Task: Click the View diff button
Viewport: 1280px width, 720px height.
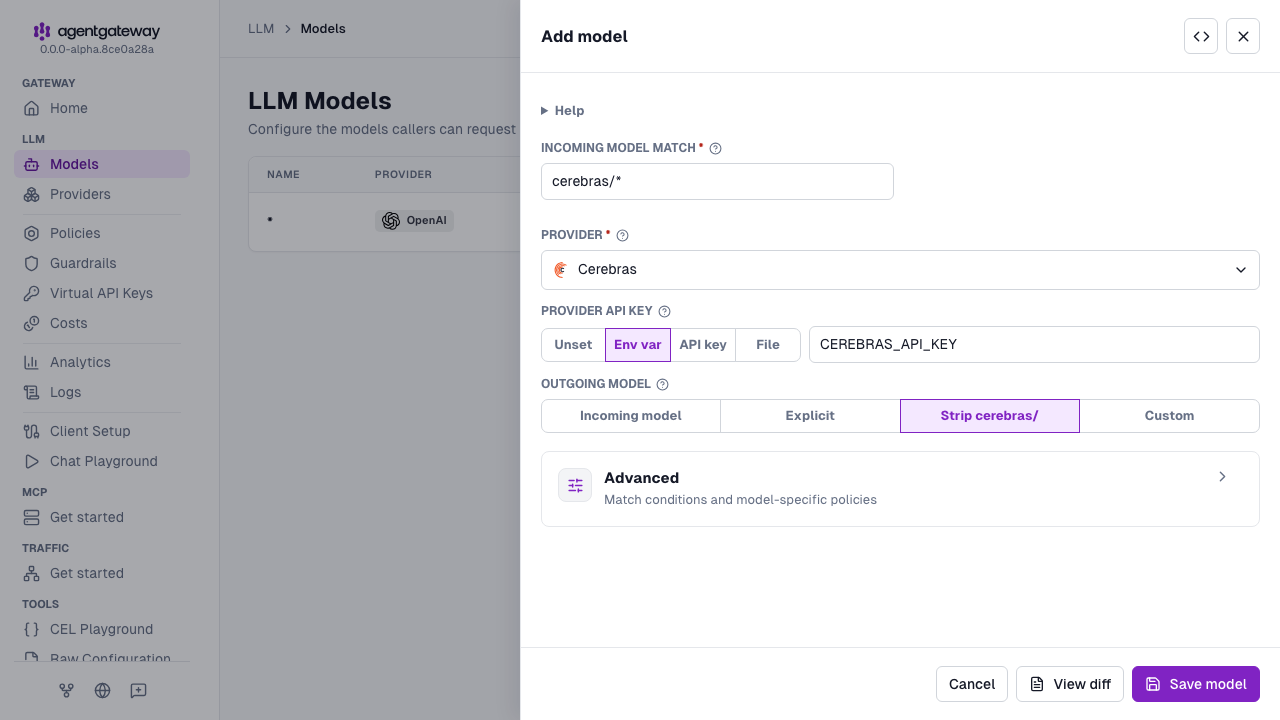Action: [1070, 684]
